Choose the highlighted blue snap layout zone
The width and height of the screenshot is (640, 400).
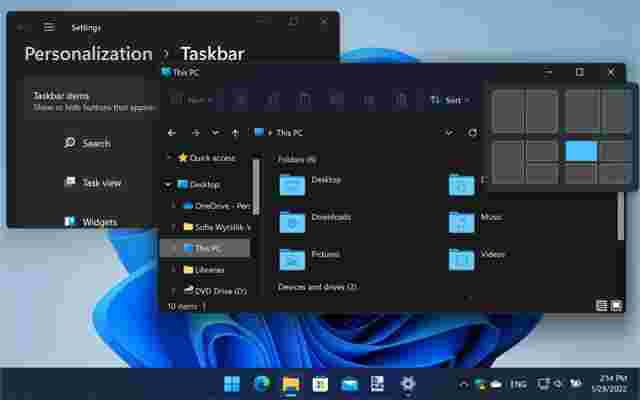(x=581, y=150)
